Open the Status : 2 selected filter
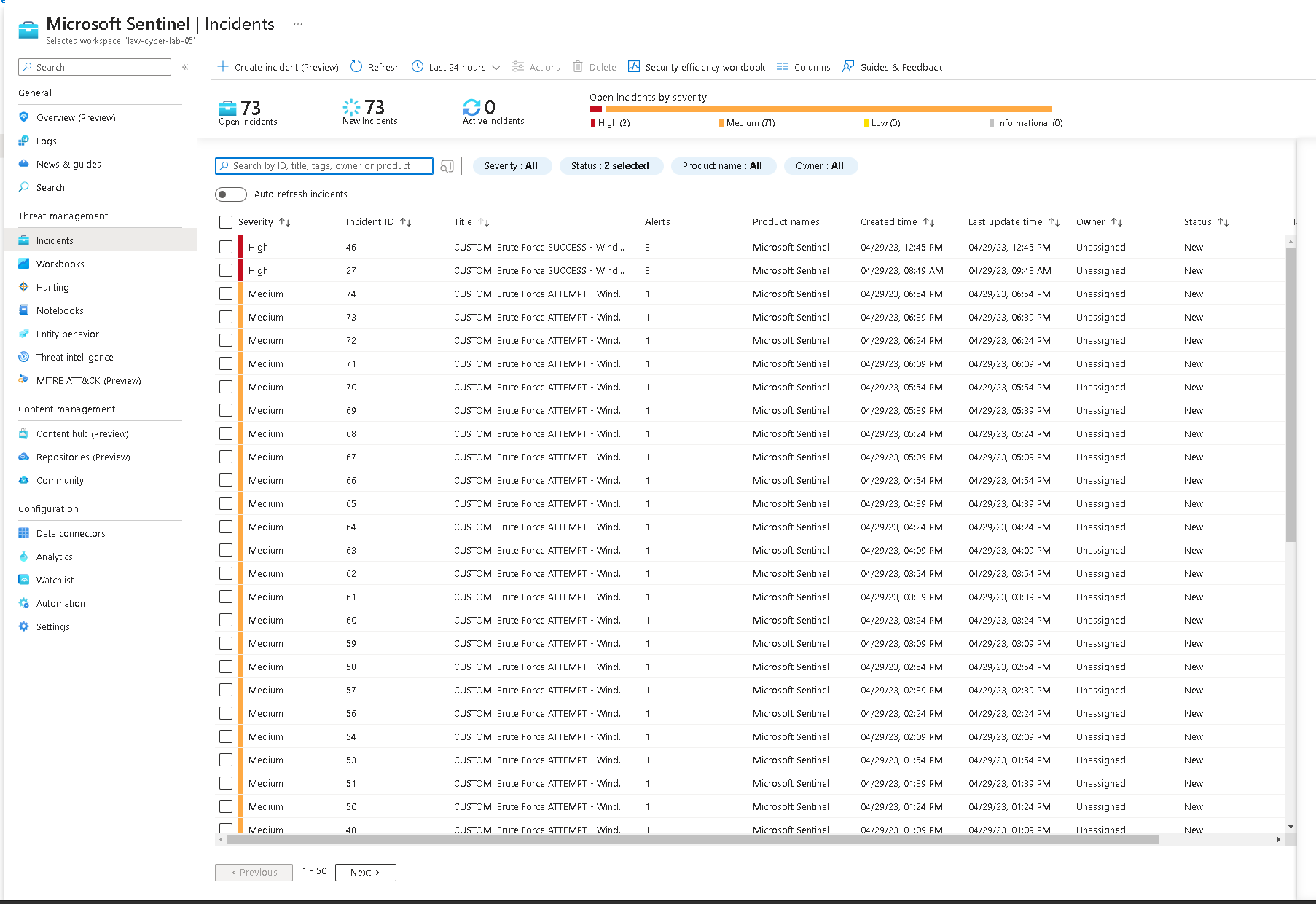The height and width of the screenshot is (904, 1316). point(611,166)
